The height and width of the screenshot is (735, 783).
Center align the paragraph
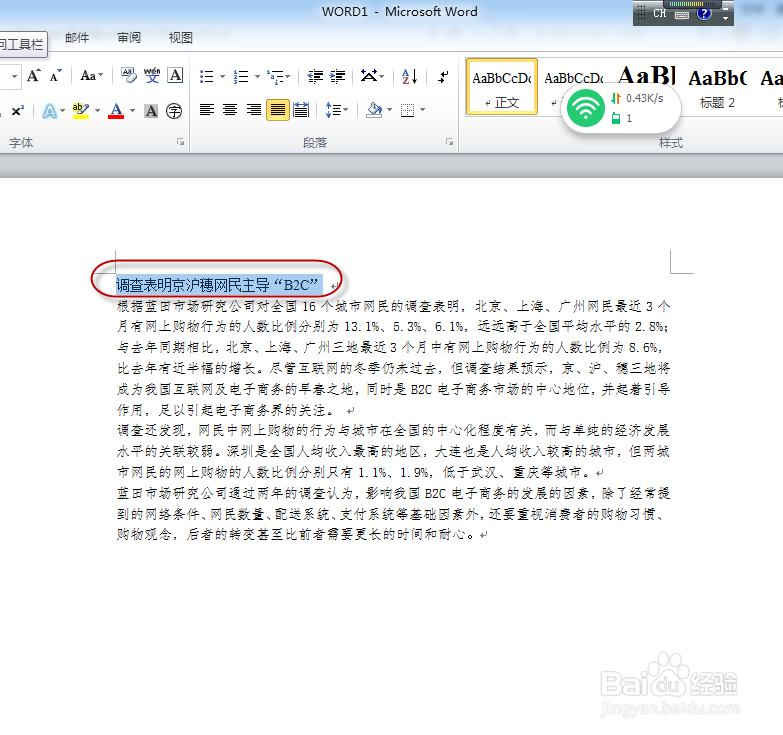point(230,109)
